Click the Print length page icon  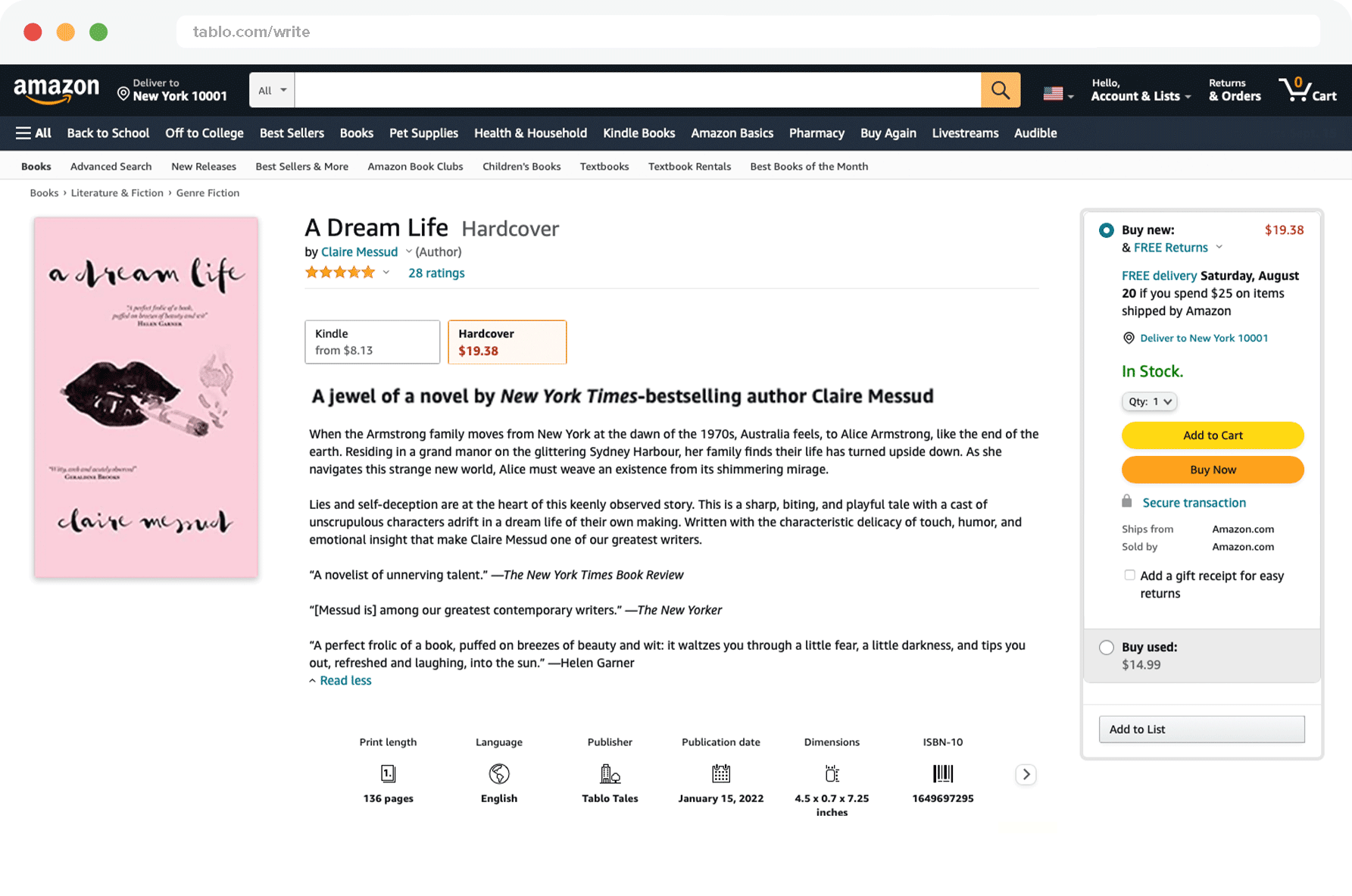pos(388,773)
